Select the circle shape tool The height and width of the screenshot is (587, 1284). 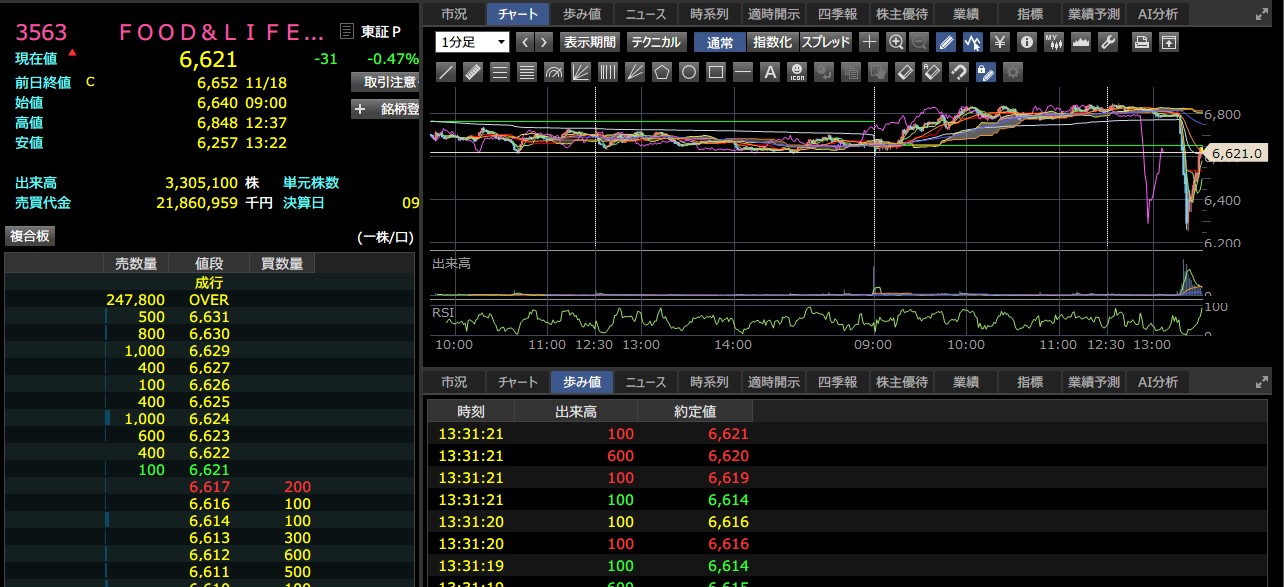[689, 72]
